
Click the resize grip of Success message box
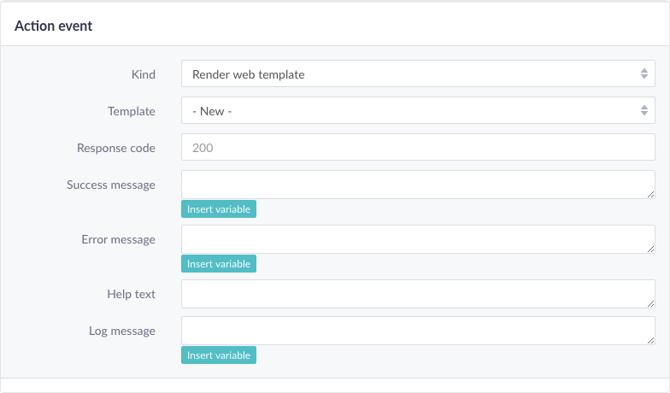[x=650, y=194]
